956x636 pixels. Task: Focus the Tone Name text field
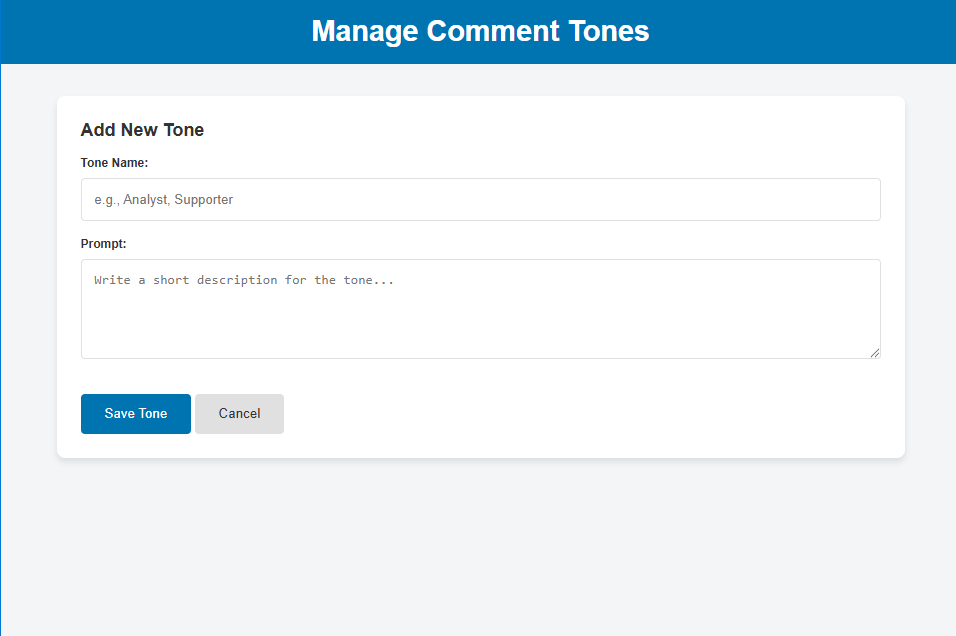[480, 200]
